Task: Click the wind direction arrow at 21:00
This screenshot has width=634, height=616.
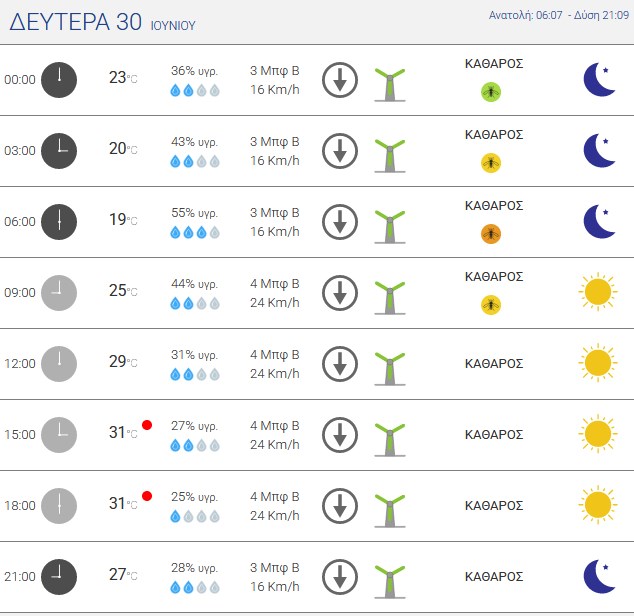Action: 340,577
